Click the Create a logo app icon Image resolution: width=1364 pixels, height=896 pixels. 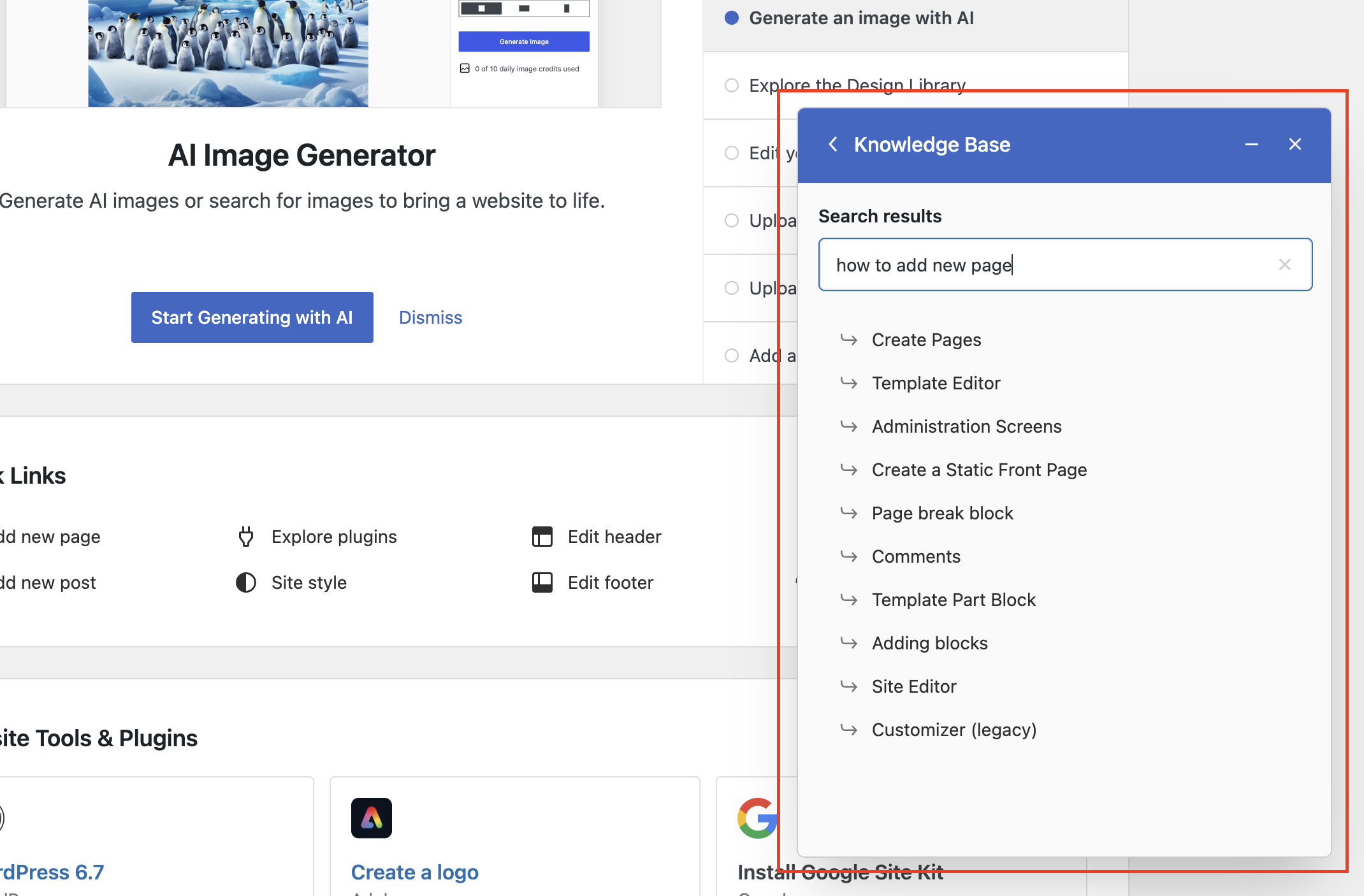pyautogui.click(x=372, y=818)
